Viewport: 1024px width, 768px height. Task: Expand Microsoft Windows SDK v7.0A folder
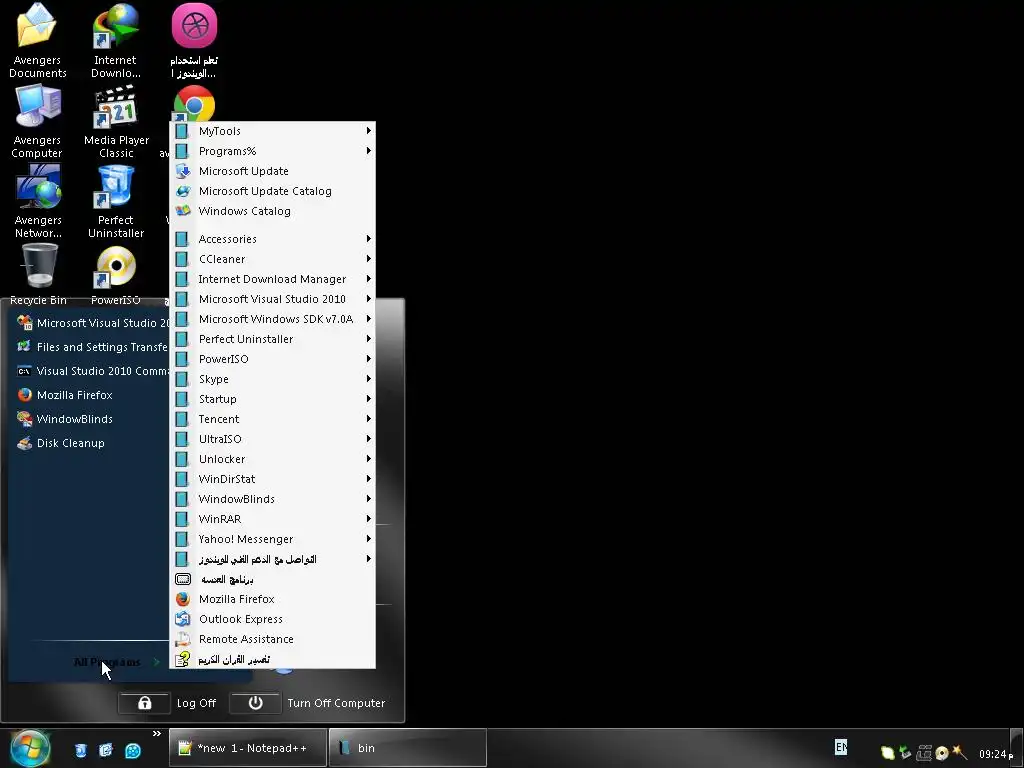pyautogui.click(x=272, y=319)
